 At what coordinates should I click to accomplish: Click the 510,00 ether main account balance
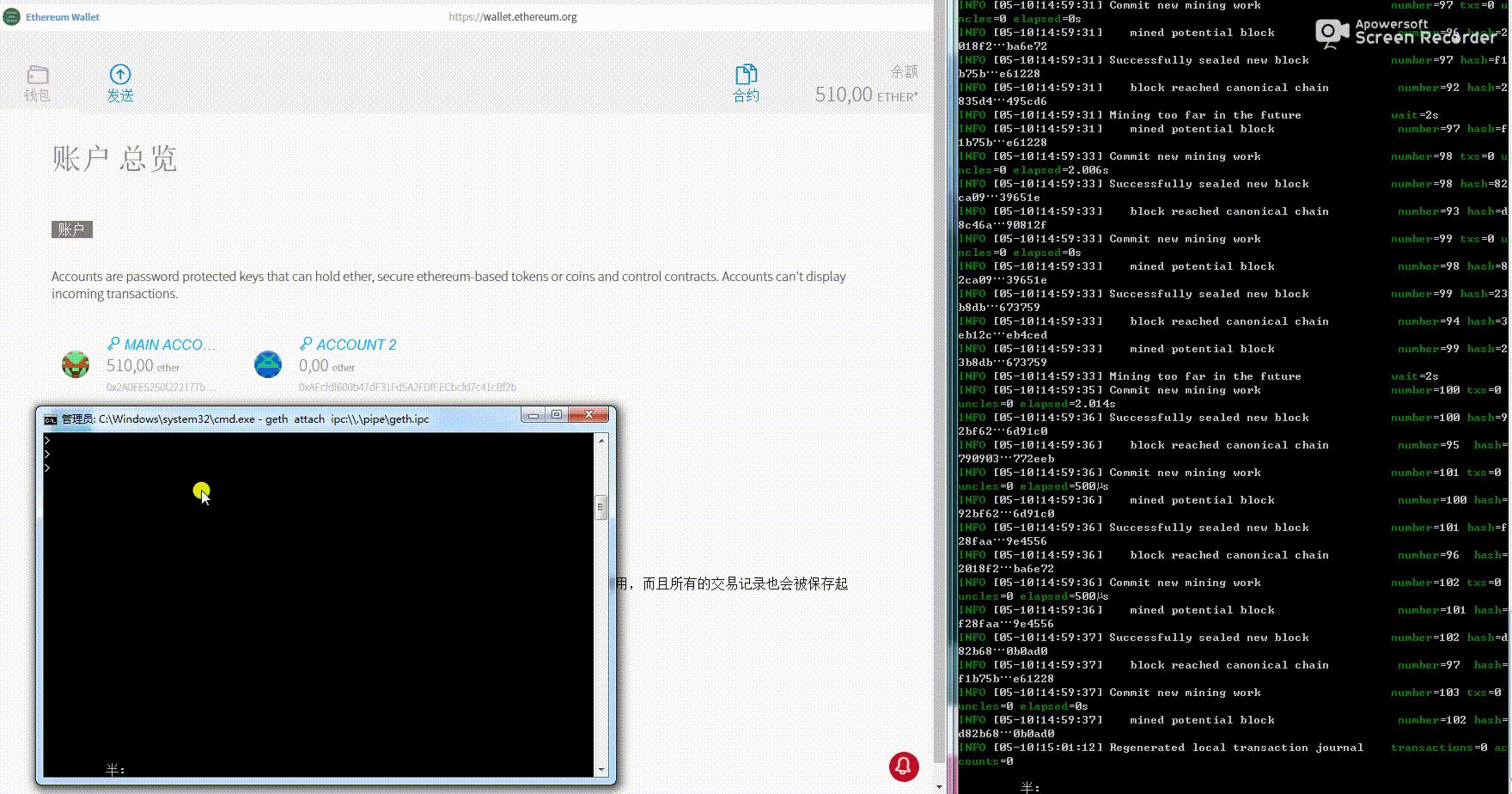[143, 366]
